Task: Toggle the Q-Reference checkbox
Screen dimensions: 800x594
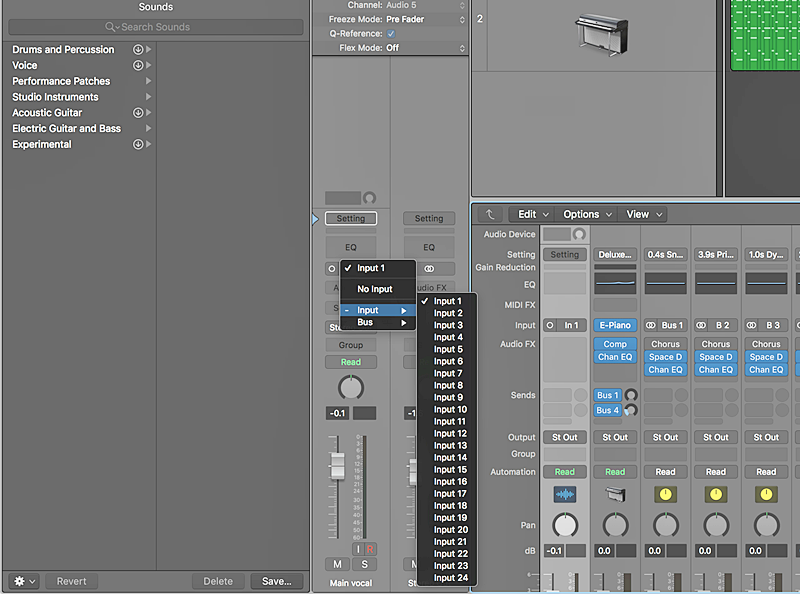Action: click(391, 34)
